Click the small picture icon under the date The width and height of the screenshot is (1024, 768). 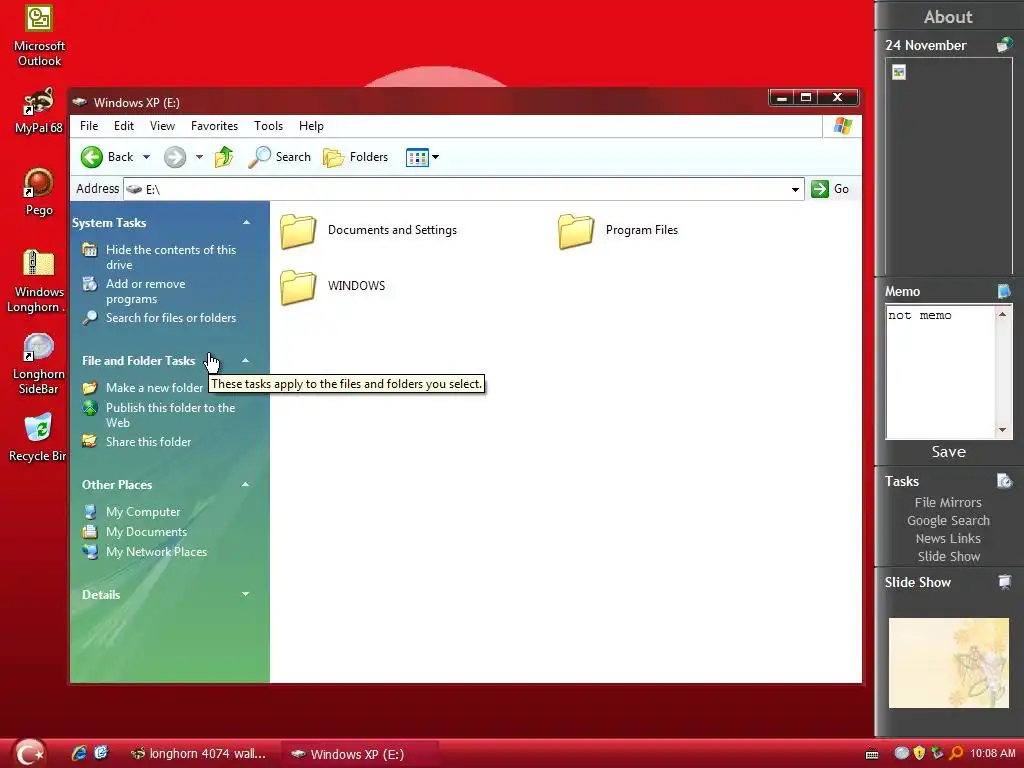[x=899, y=72]
